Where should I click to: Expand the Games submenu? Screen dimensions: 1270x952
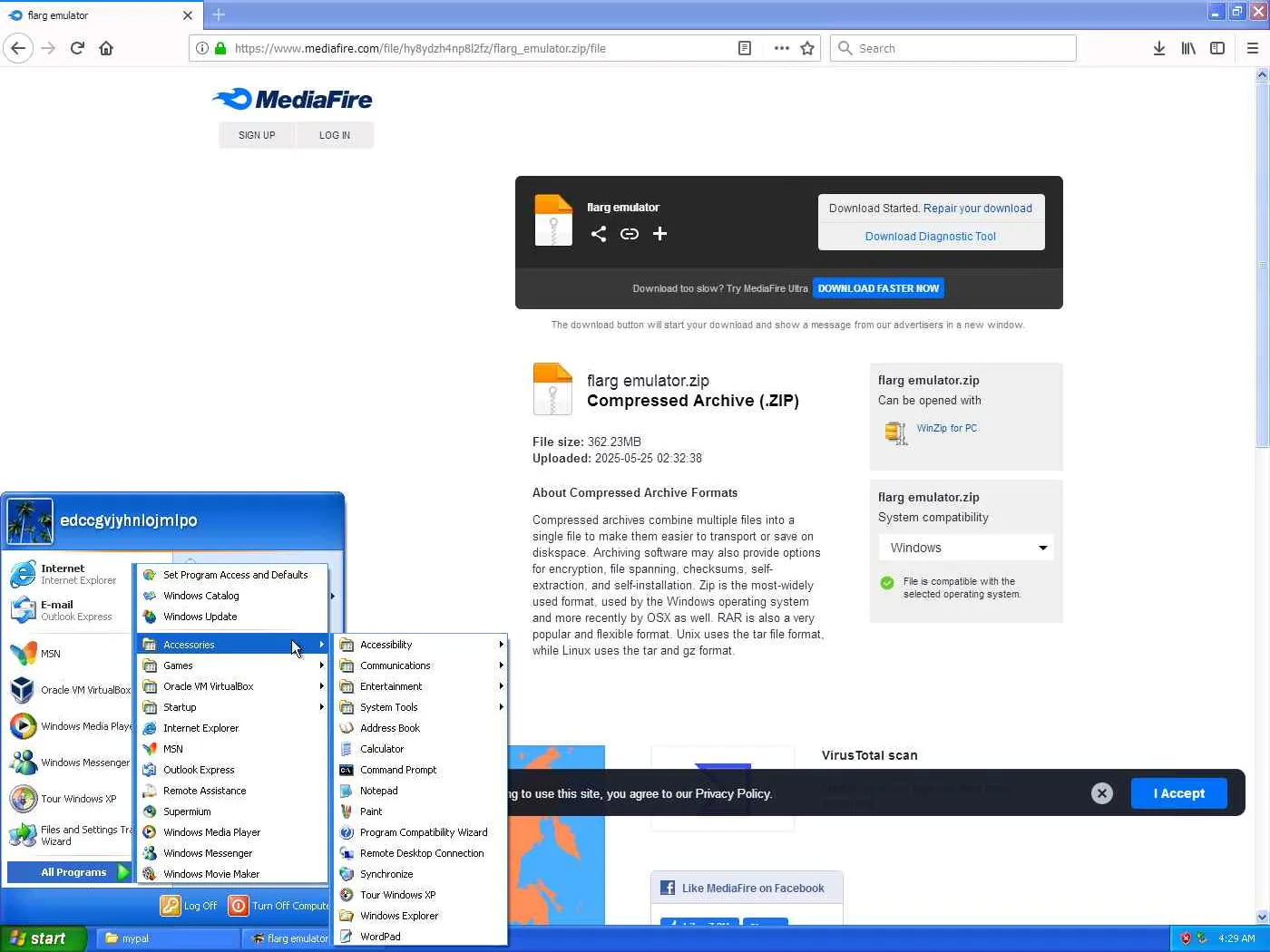pyautogui.click(x=232, y=665)
